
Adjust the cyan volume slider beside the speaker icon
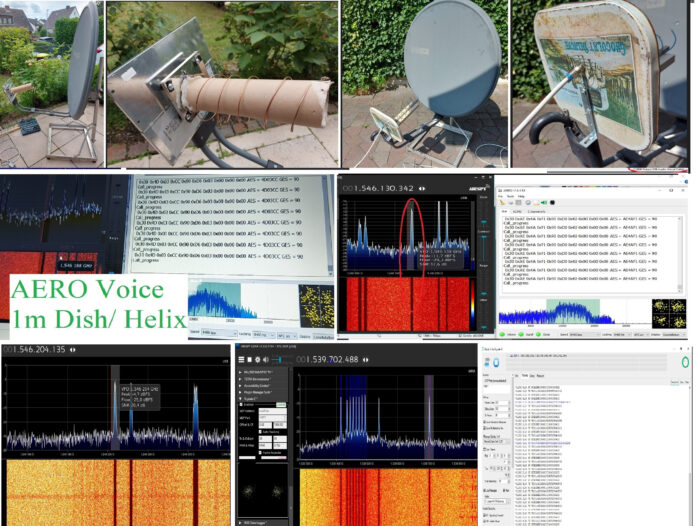point(277,359)
